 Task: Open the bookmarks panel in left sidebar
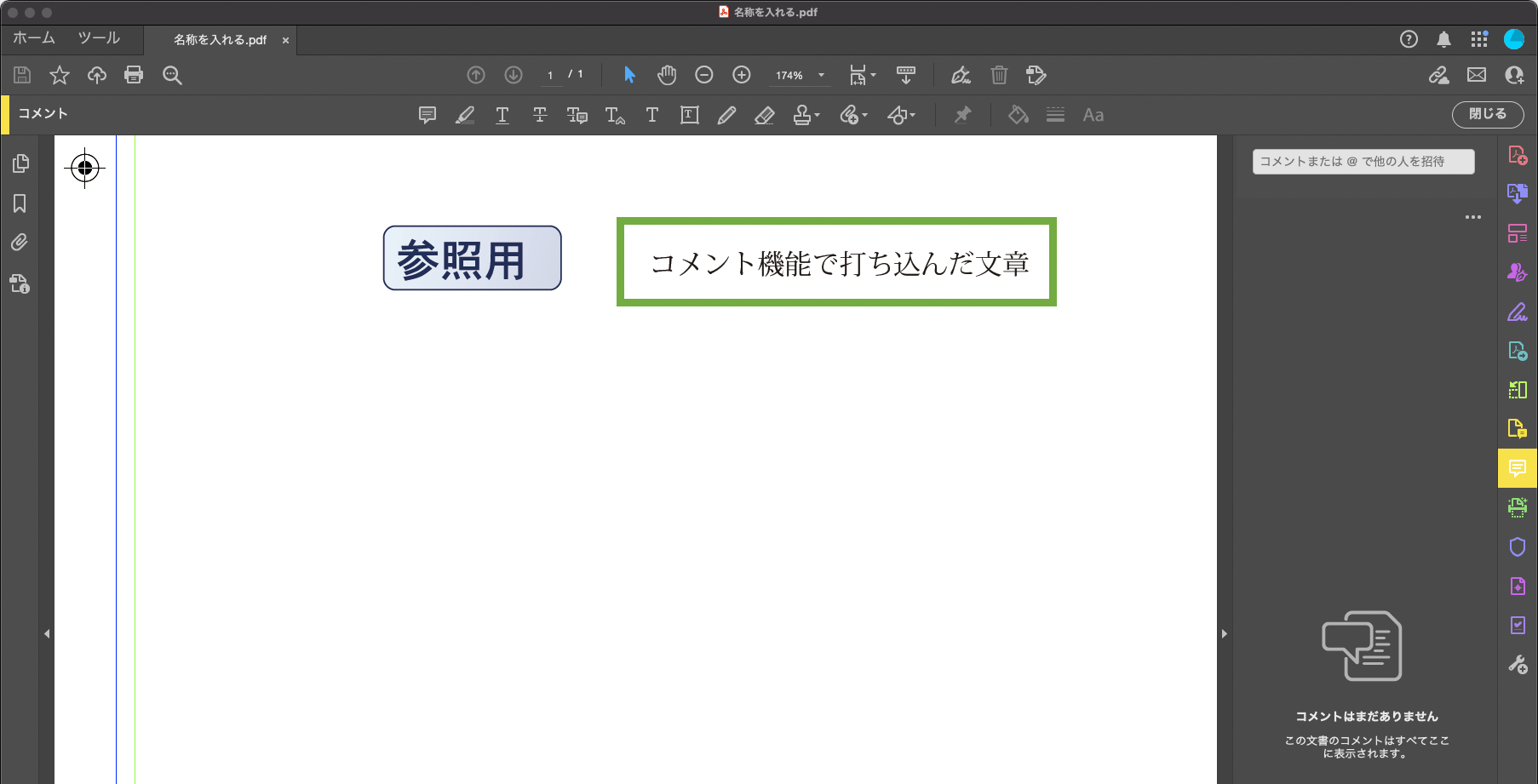click(20, 203)
